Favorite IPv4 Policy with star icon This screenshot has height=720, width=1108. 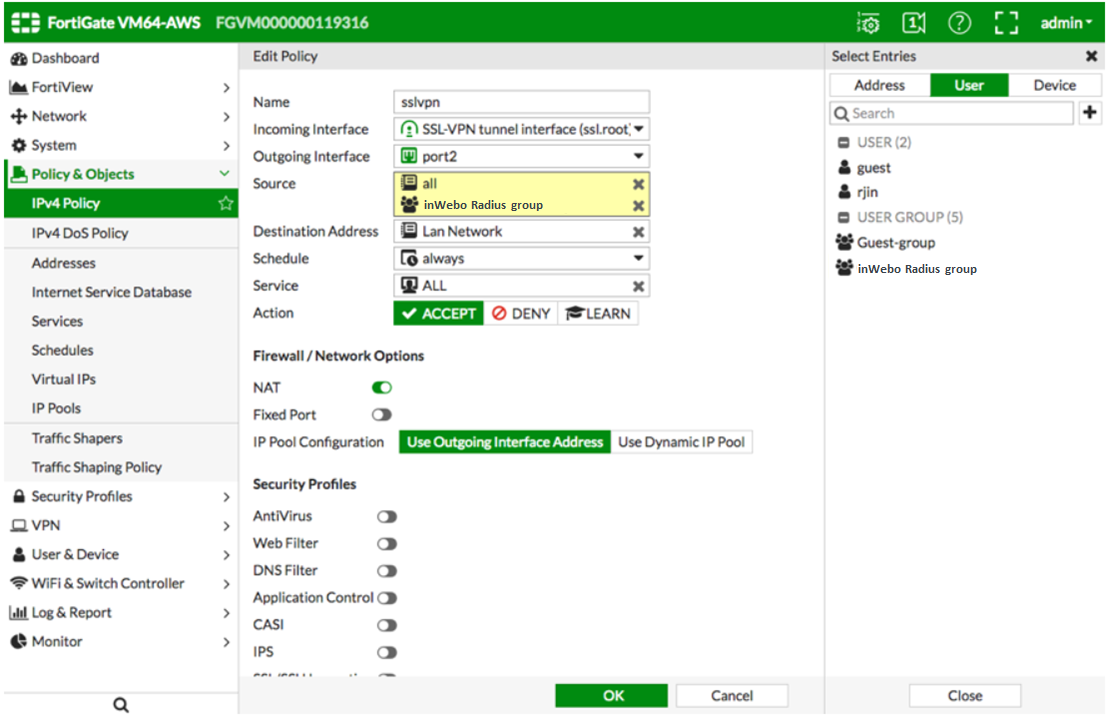coord(226,204)
